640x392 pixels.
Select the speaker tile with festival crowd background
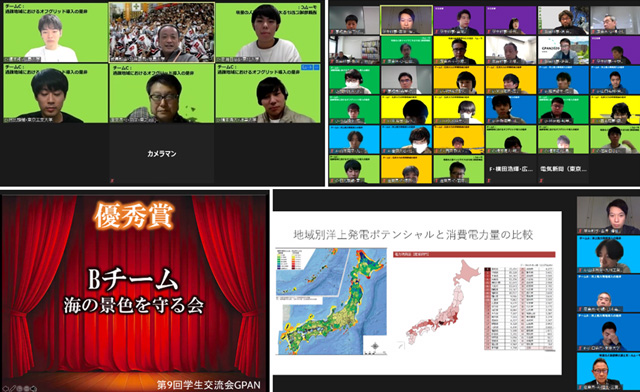pyautogui.click(x=162, y=32)
